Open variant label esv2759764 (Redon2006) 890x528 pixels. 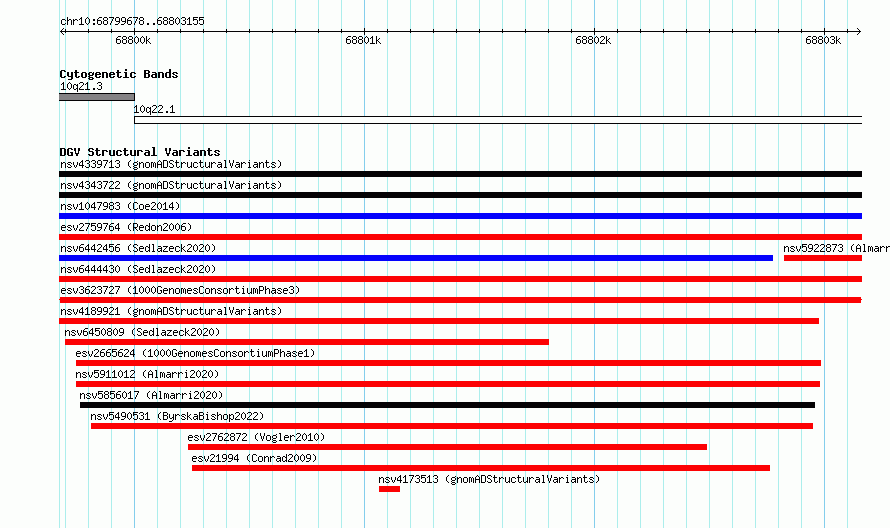(x=126, y=228)
